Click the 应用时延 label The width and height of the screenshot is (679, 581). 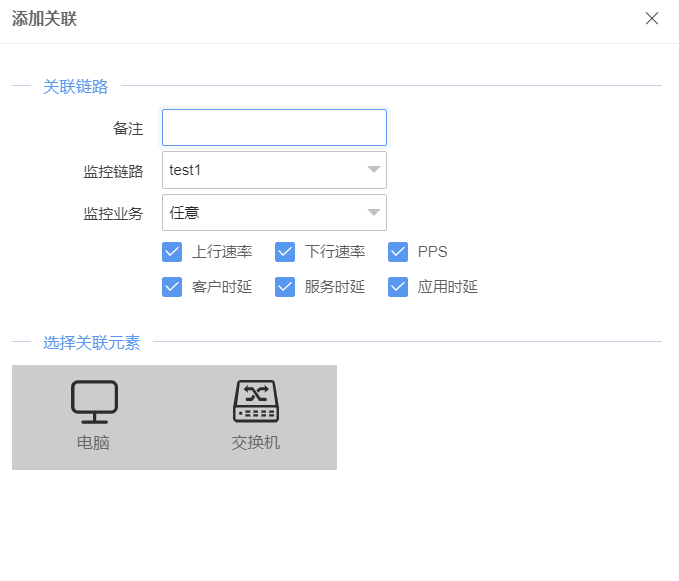(x=448, y=287)
